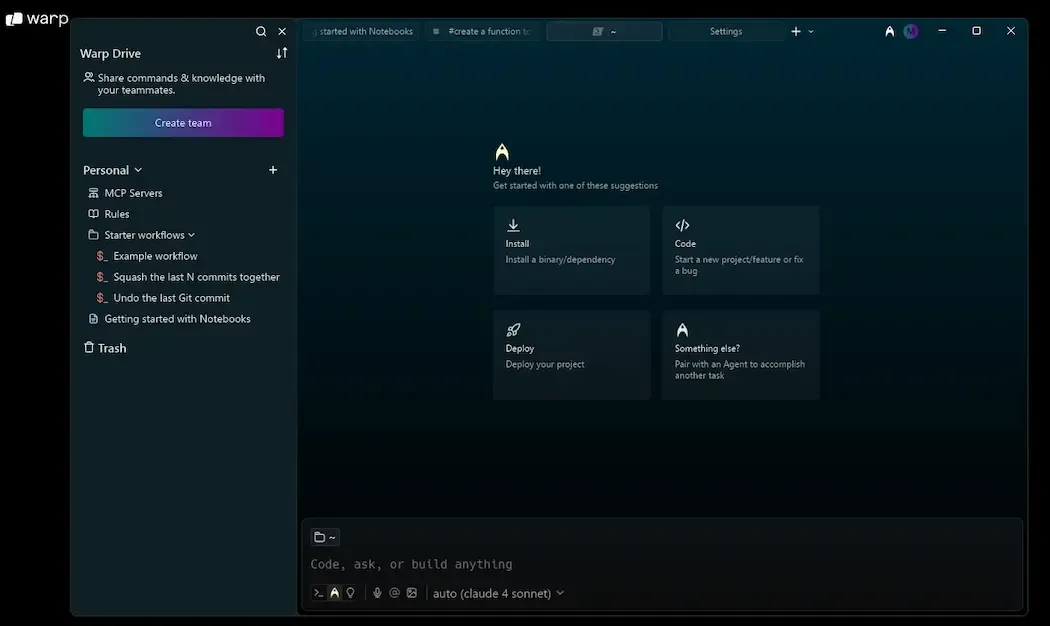Click the current directory '~' chip

(325, 537)
